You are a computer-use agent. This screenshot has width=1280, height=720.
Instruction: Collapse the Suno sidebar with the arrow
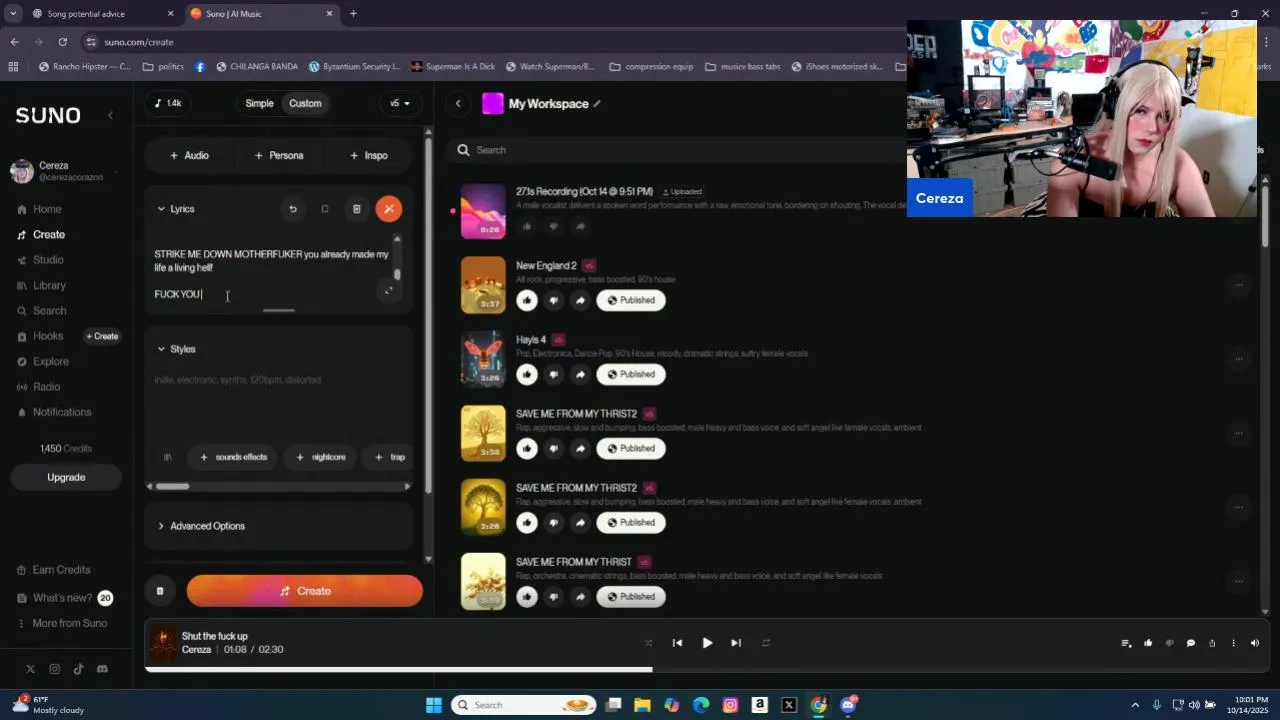click(x=110, y=115)
